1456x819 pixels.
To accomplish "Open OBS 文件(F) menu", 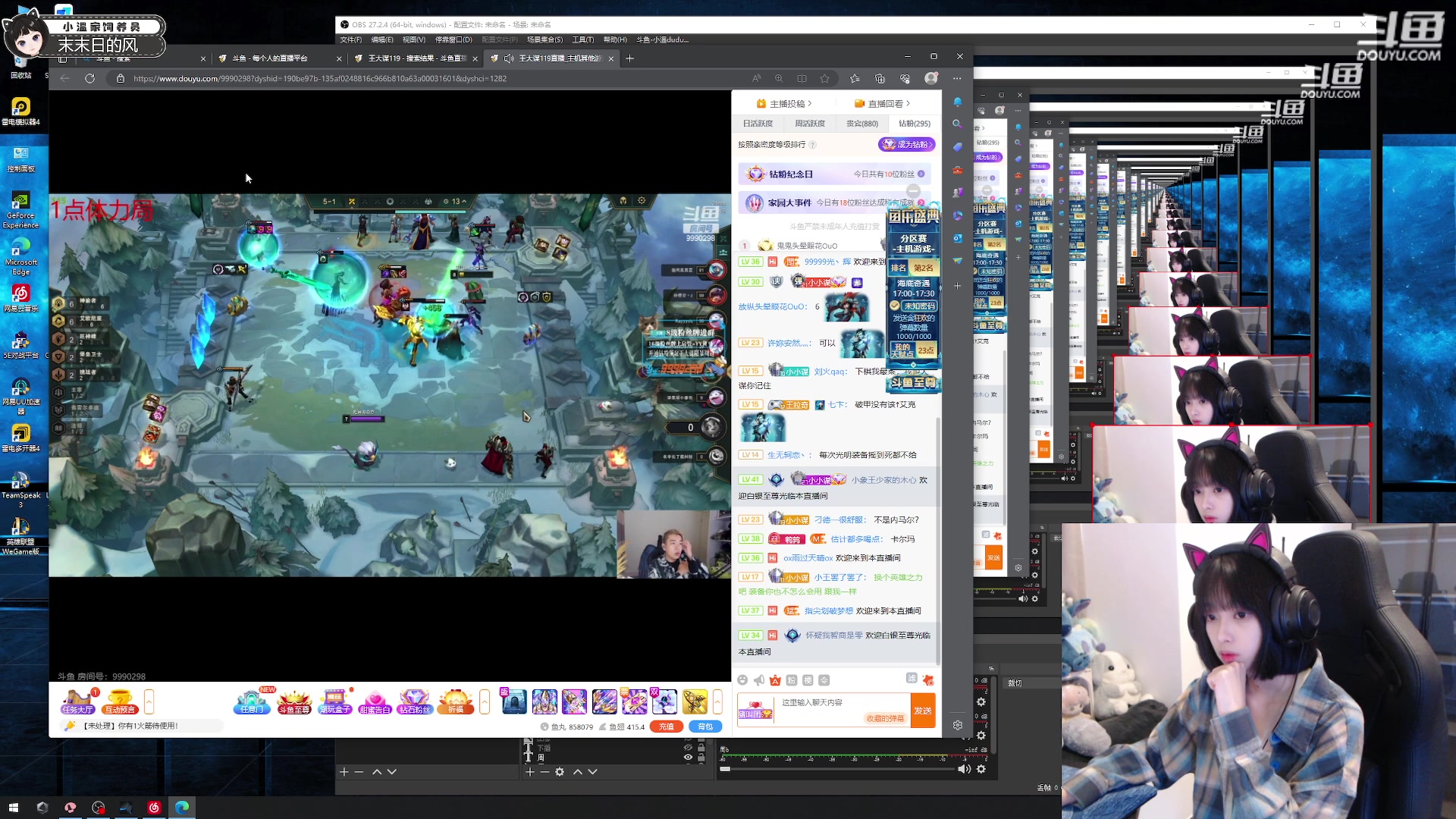I will [351, 39].
